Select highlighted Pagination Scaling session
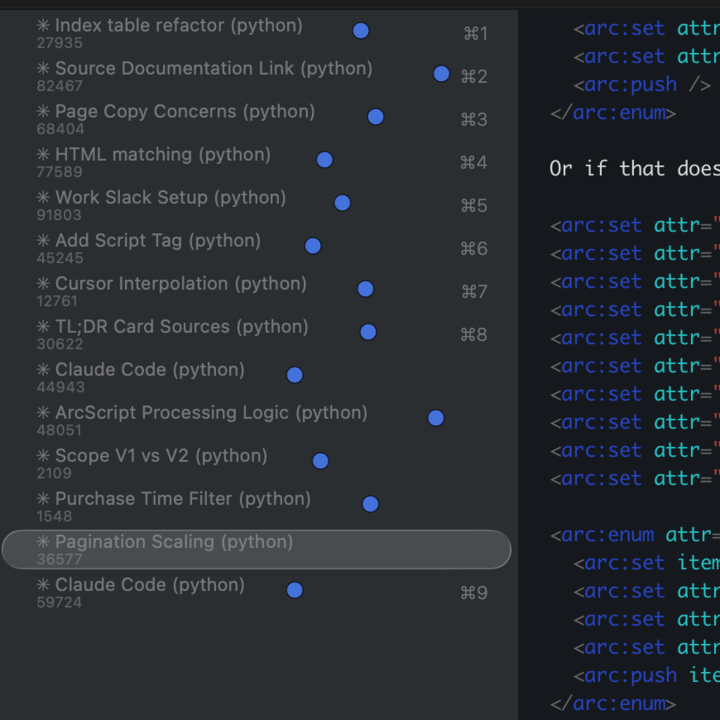Viewport: 720px width, 720px height. pyautogui.click(x=257, y=550)
